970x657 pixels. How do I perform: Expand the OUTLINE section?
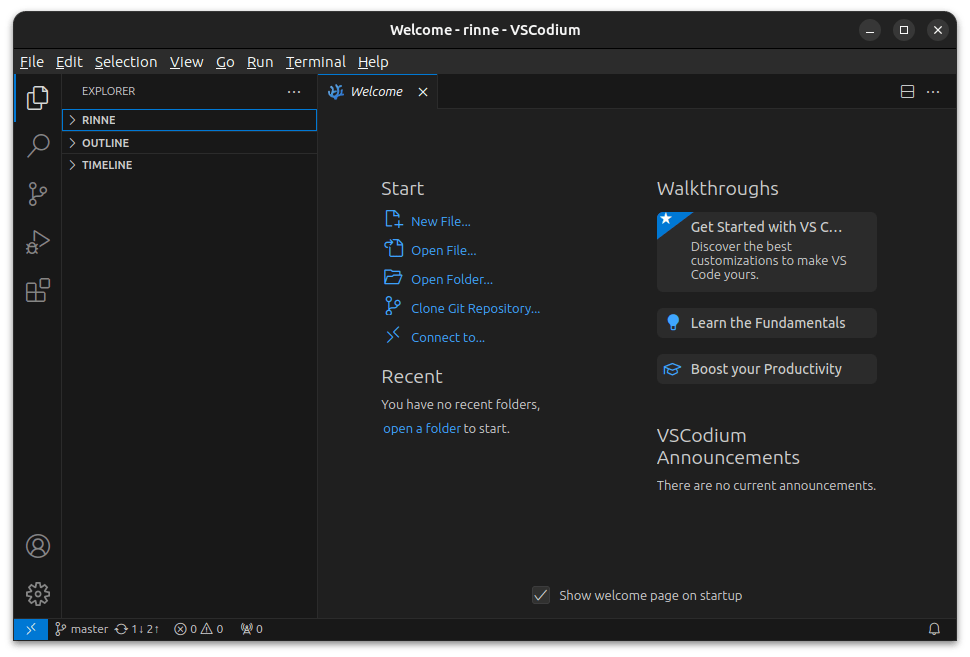105,143
